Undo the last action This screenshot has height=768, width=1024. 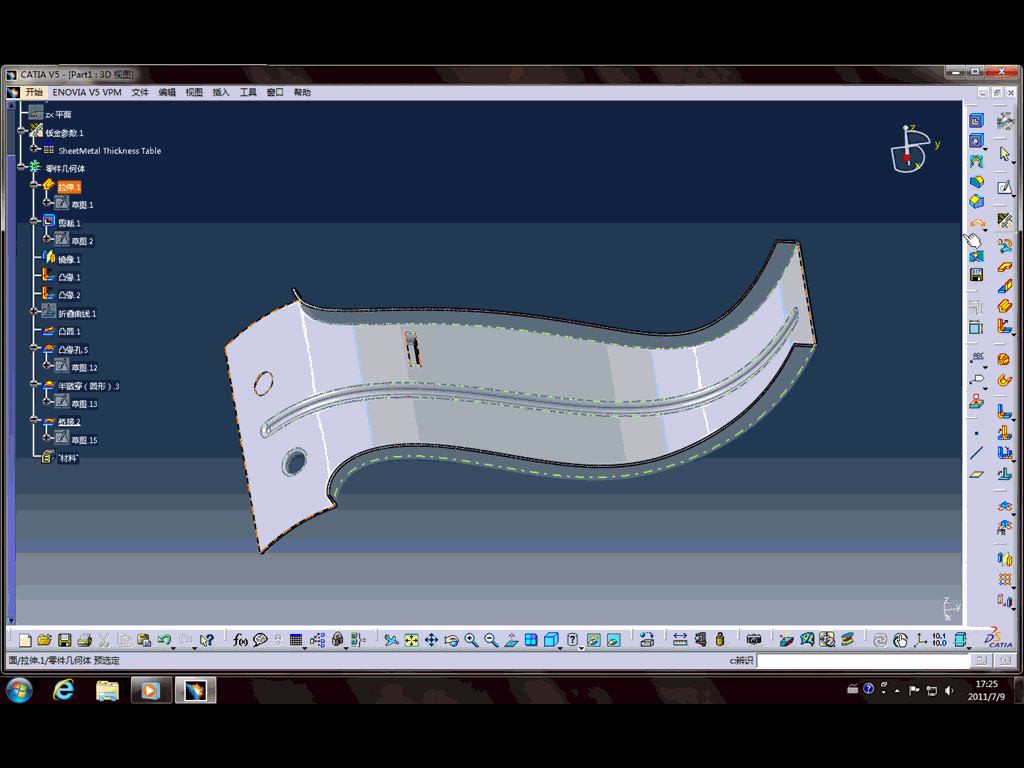pos(164,640)
